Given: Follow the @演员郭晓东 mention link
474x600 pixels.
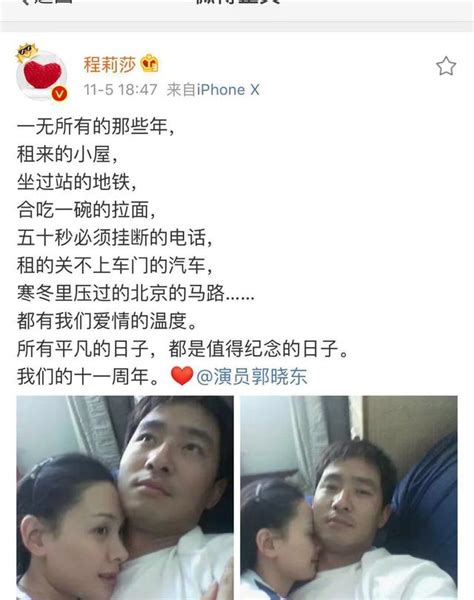Looking at the screenshot, I should point(252,377).
